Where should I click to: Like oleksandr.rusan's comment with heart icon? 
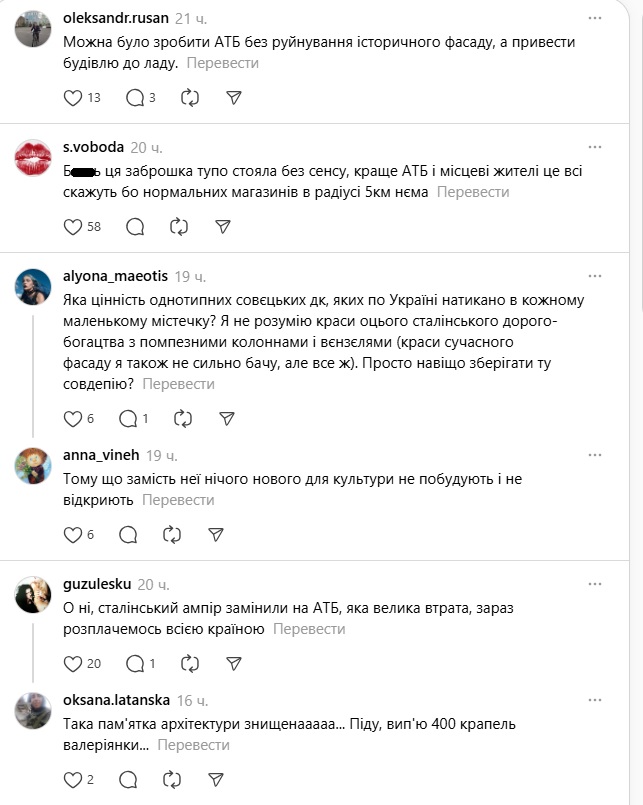coord(72,98)
